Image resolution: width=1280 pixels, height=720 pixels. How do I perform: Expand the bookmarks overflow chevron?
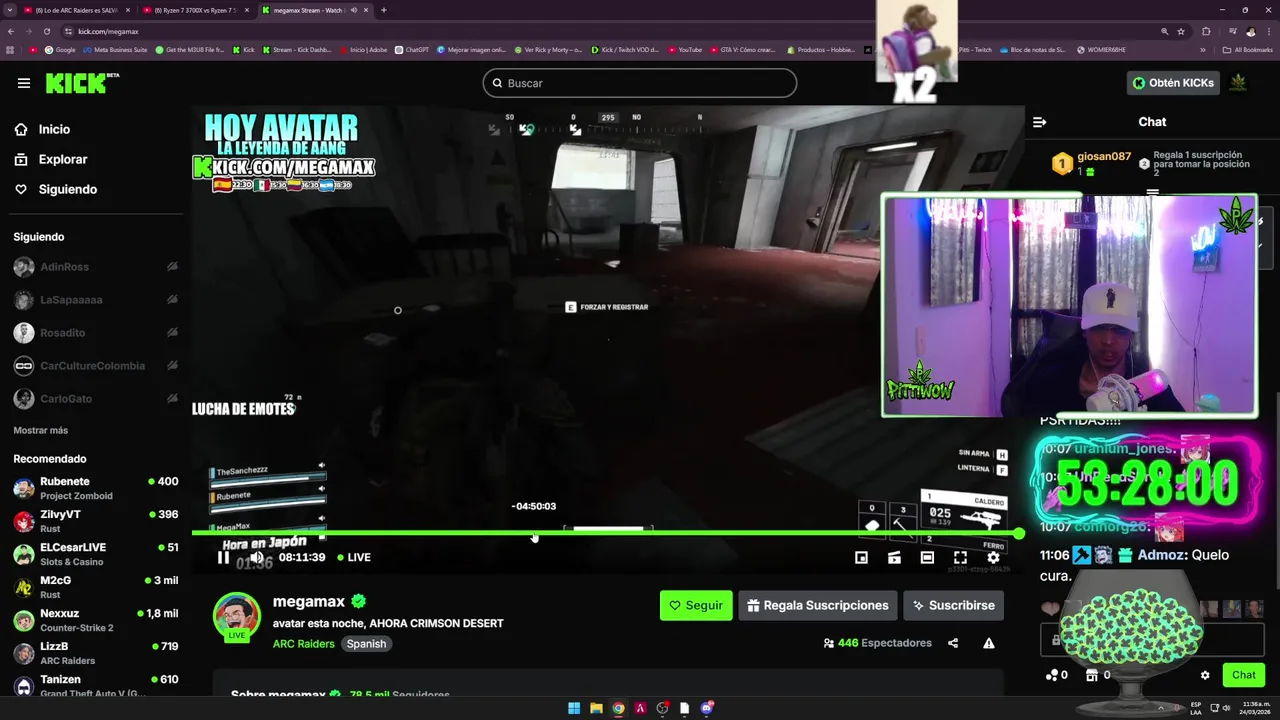[x=1203, y=49]
